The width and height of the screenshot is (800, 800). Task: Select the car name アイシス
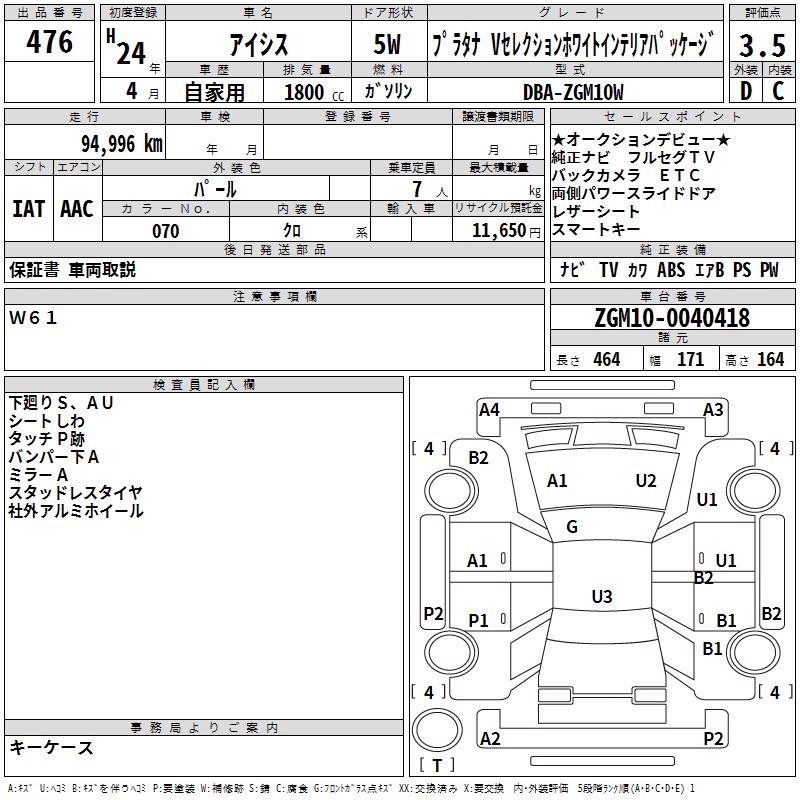click(259, 44)
